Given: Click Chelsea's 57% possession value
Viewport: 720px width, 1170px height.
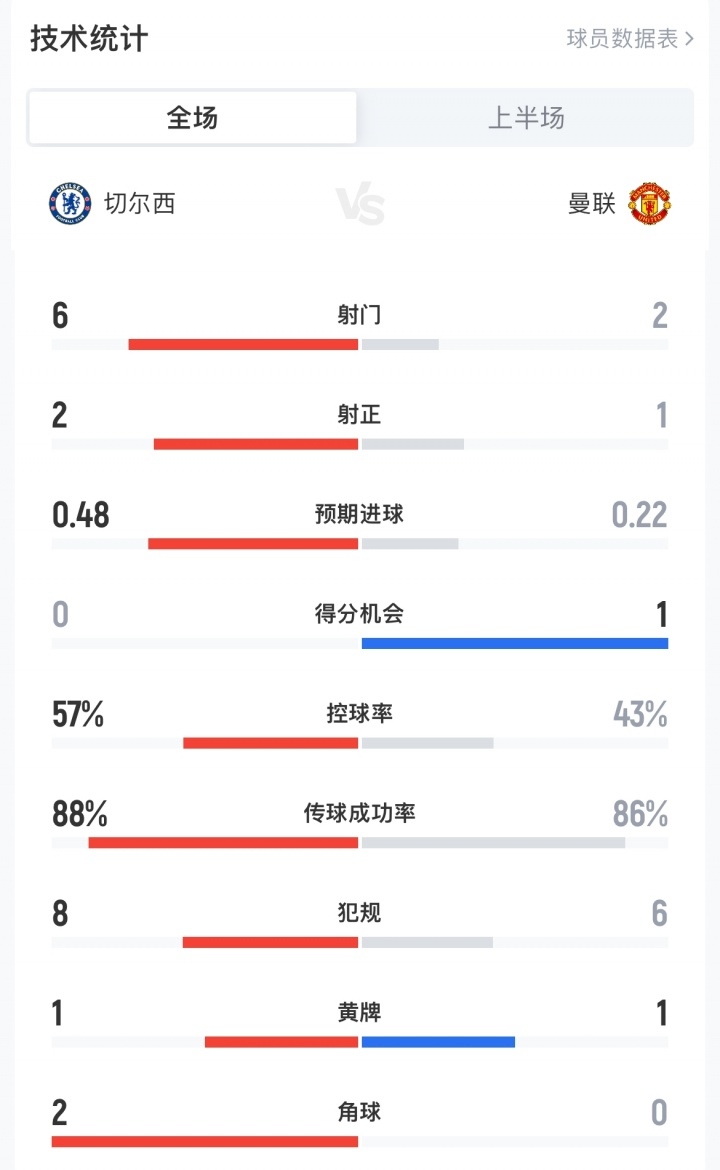Looking at the screenshot, I should coord(78,714).
